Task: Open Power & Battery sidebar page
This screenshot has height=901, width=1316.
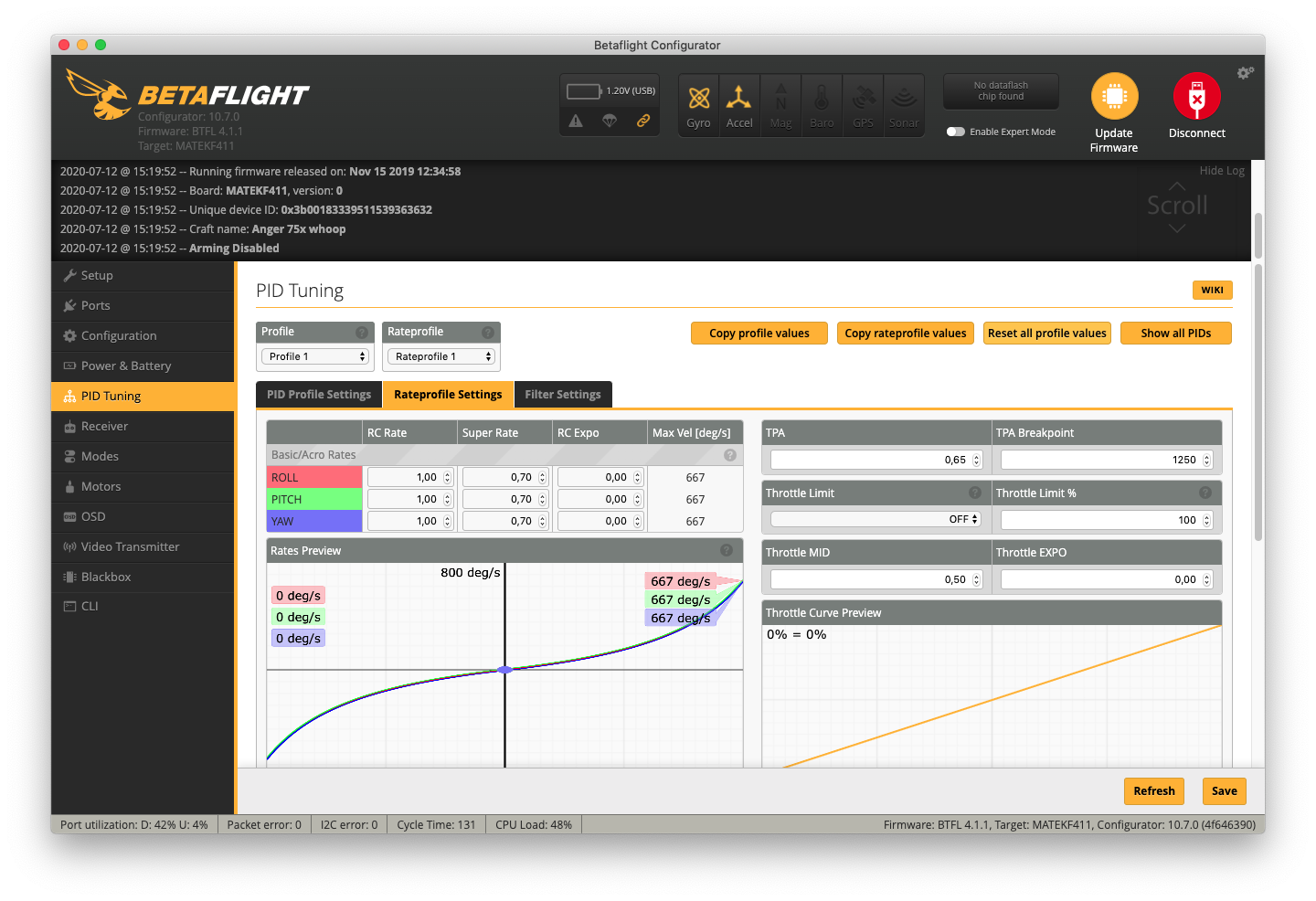Action: (x=143, y=366)
